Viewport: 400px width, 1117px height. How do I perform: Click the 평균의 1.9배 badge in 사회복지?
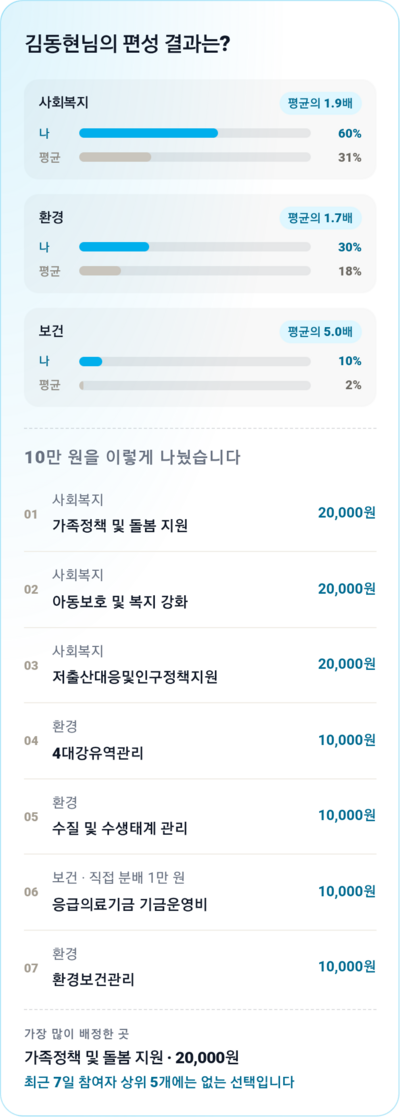320,103
